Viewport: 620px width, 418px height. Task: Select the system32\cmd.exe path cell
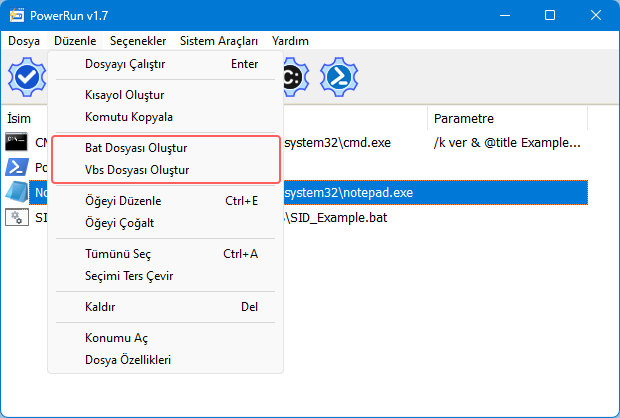coord(338,142)
